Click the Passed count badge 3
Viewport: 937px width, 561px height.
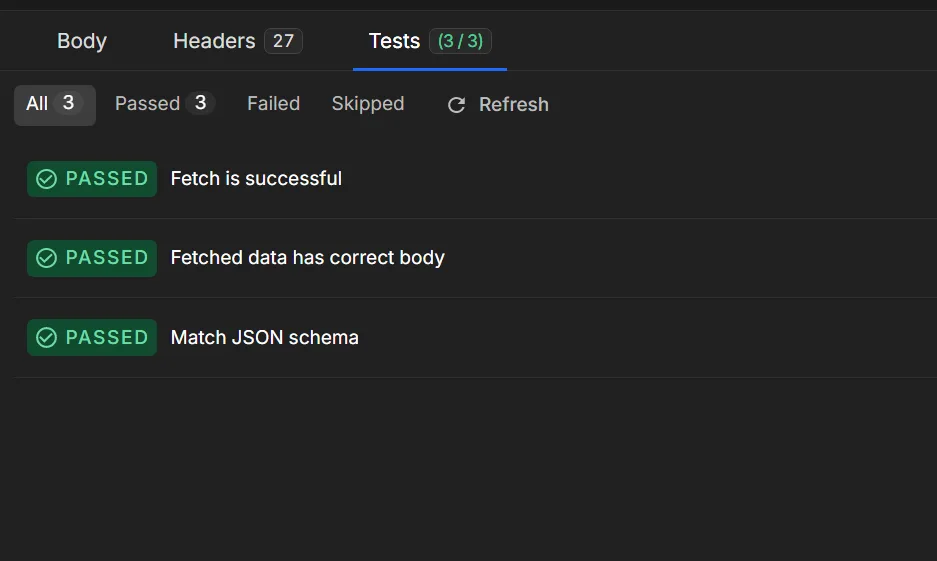[x=200, y=103]
